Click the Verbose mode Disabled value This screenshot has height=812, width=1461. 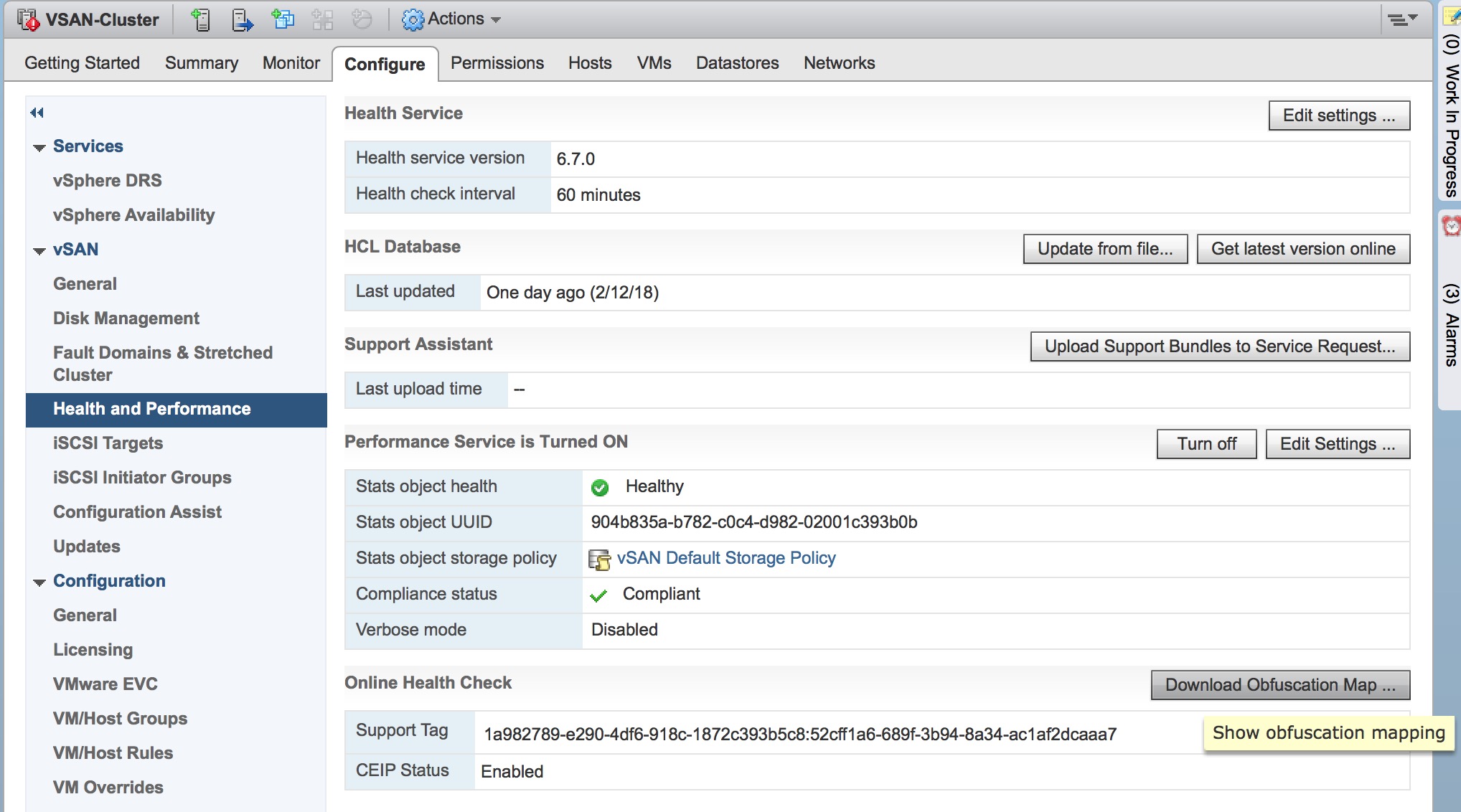click(x=624, y=630)
